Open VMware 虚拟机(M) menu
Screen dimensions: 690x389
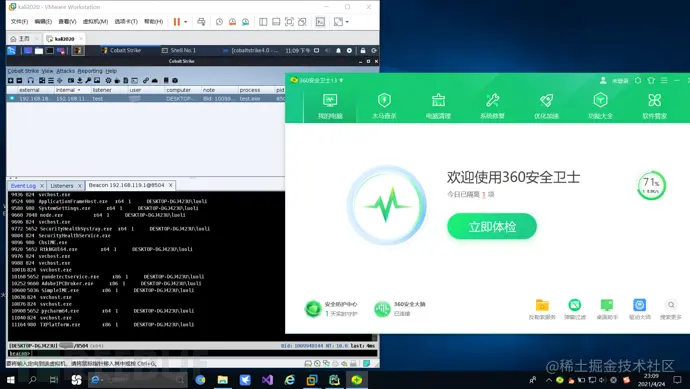click(95, 22)
